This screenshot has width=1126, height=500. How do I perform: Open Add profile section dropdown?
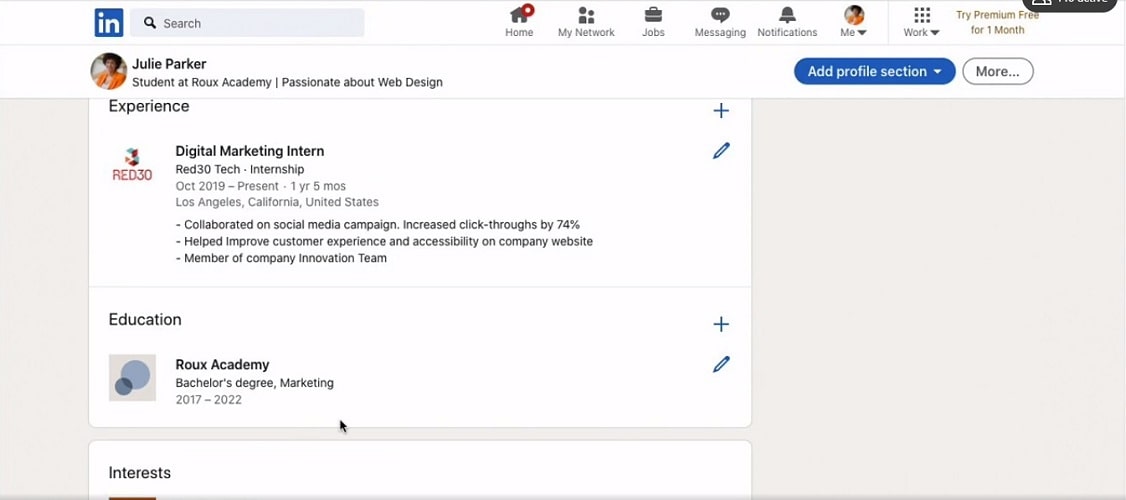tap(875, 71)
